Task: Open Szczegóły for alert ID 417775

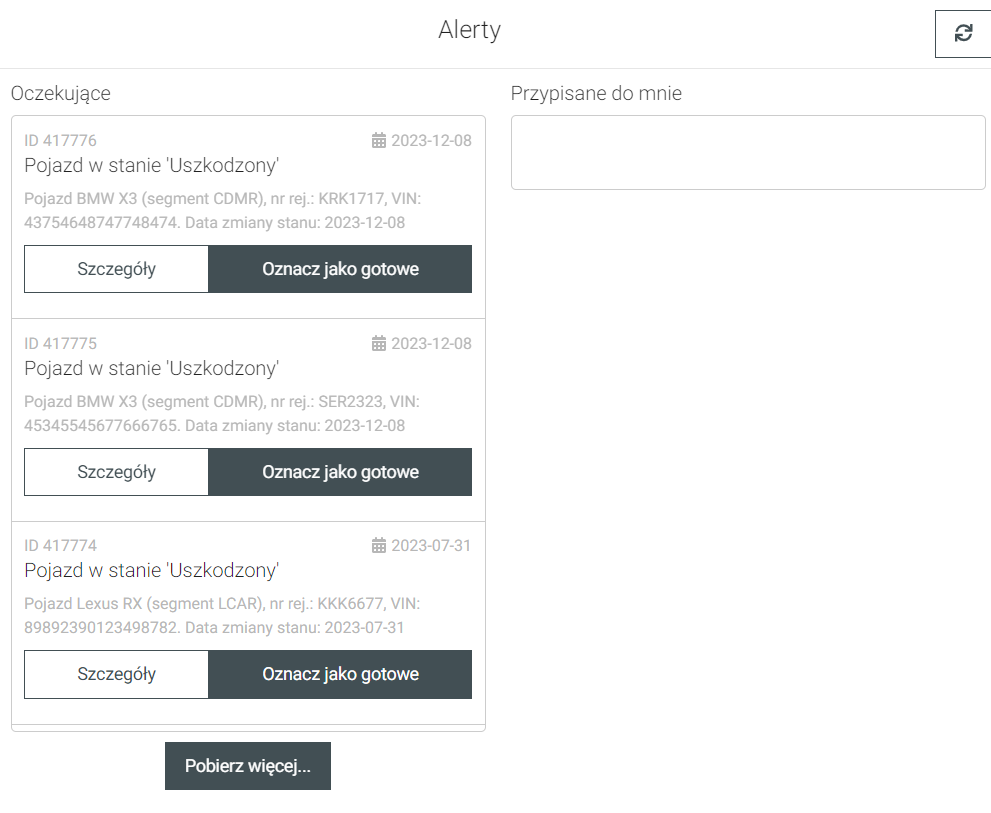Action: pos(116,472)
